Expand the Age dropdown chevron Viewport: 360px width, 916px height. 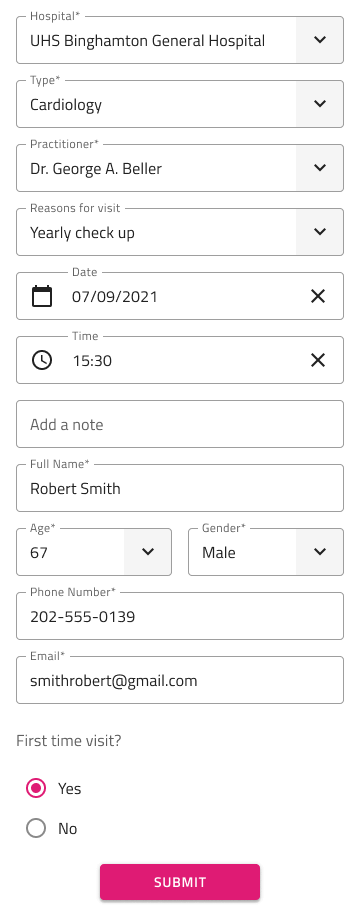click(x=148, y=551)
